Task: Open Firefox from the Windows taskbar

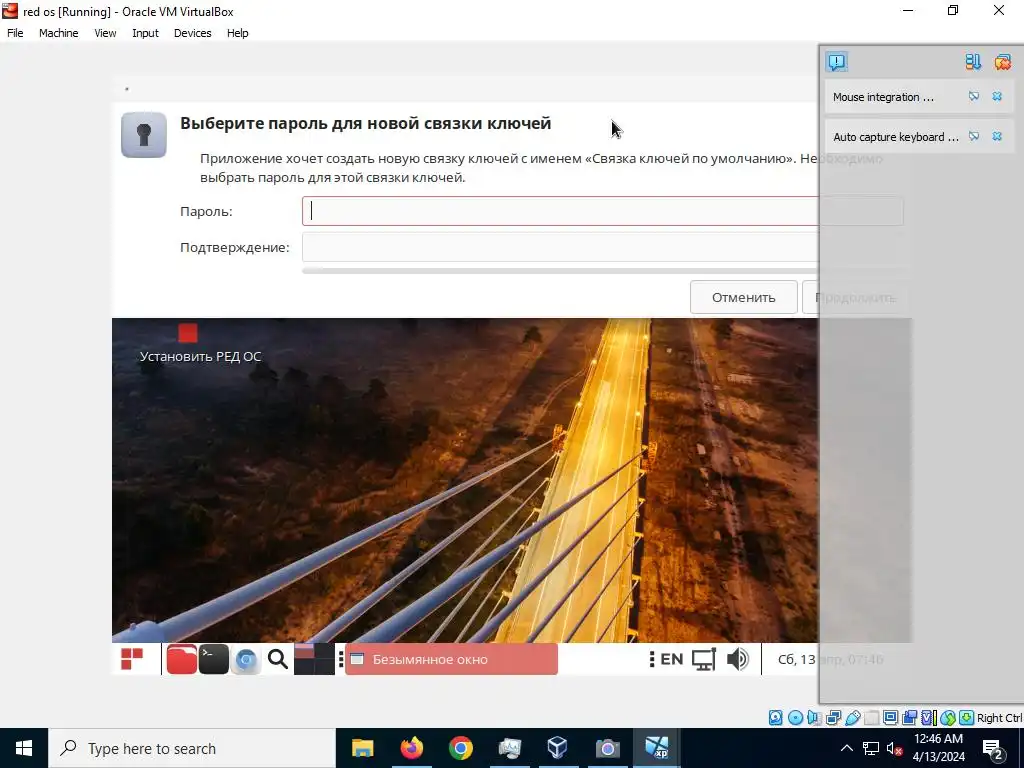Action: (411, 748)
